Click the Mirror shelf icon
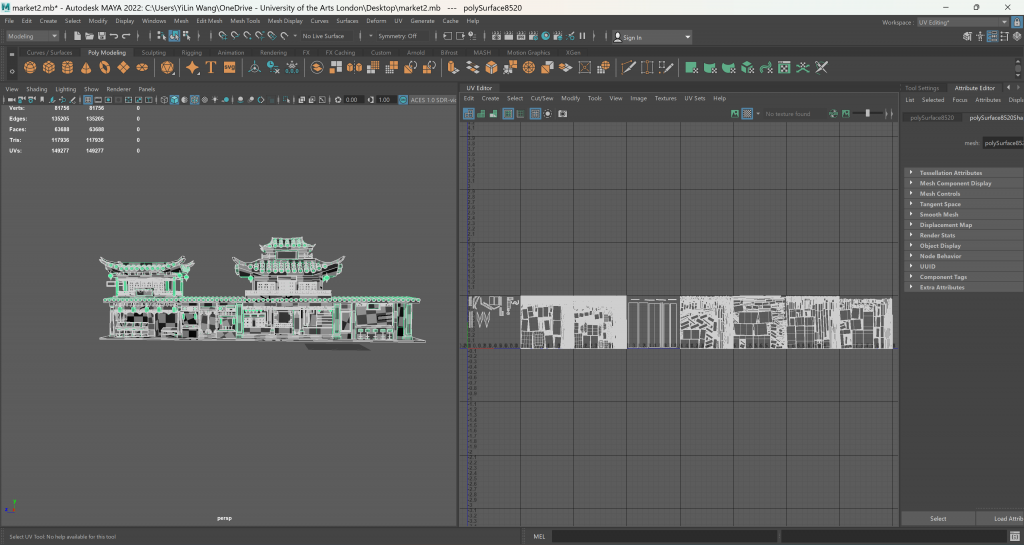This screenshot has height=545, width=1024. (354, 67)
